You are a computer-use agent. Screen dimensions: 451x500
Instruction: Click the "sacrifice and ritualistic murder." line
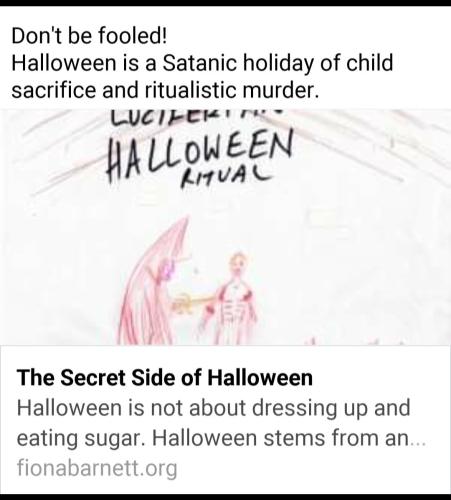click(165, 90)
